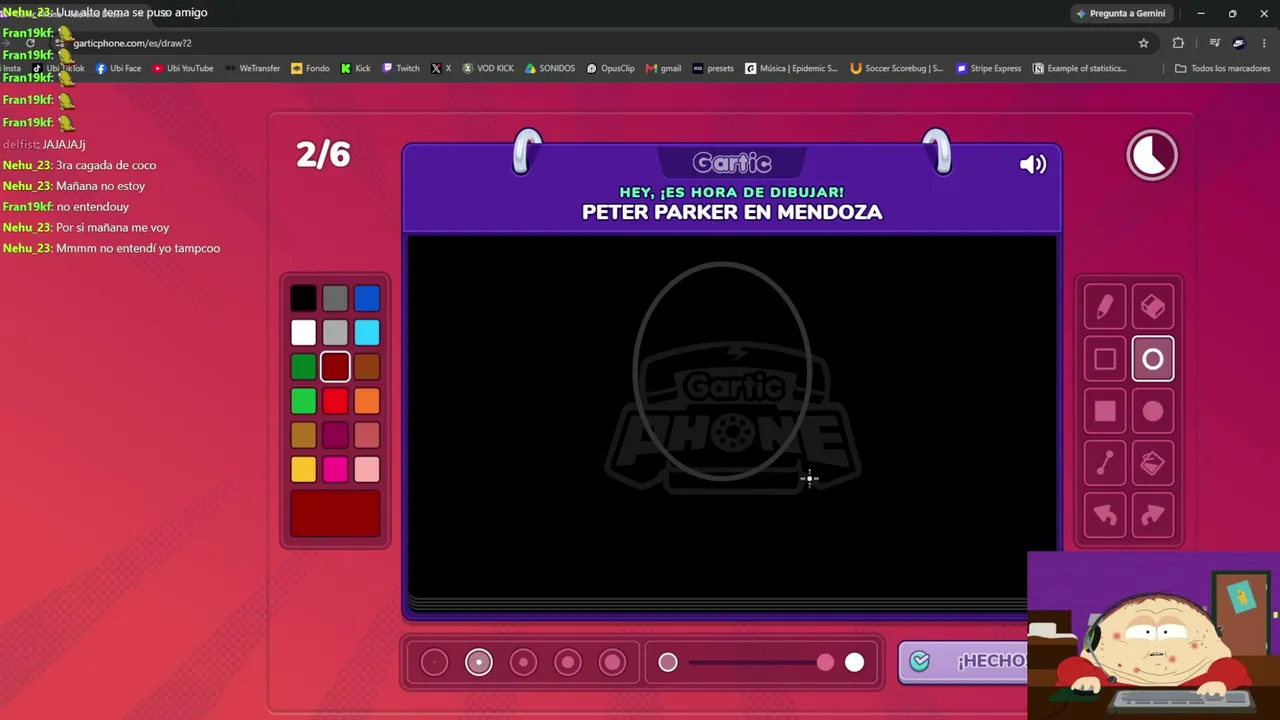Open the Música | Epidemic bookmark
Image resolution: width=1280 pixels, height=720 pixels.
click(792, 68)
